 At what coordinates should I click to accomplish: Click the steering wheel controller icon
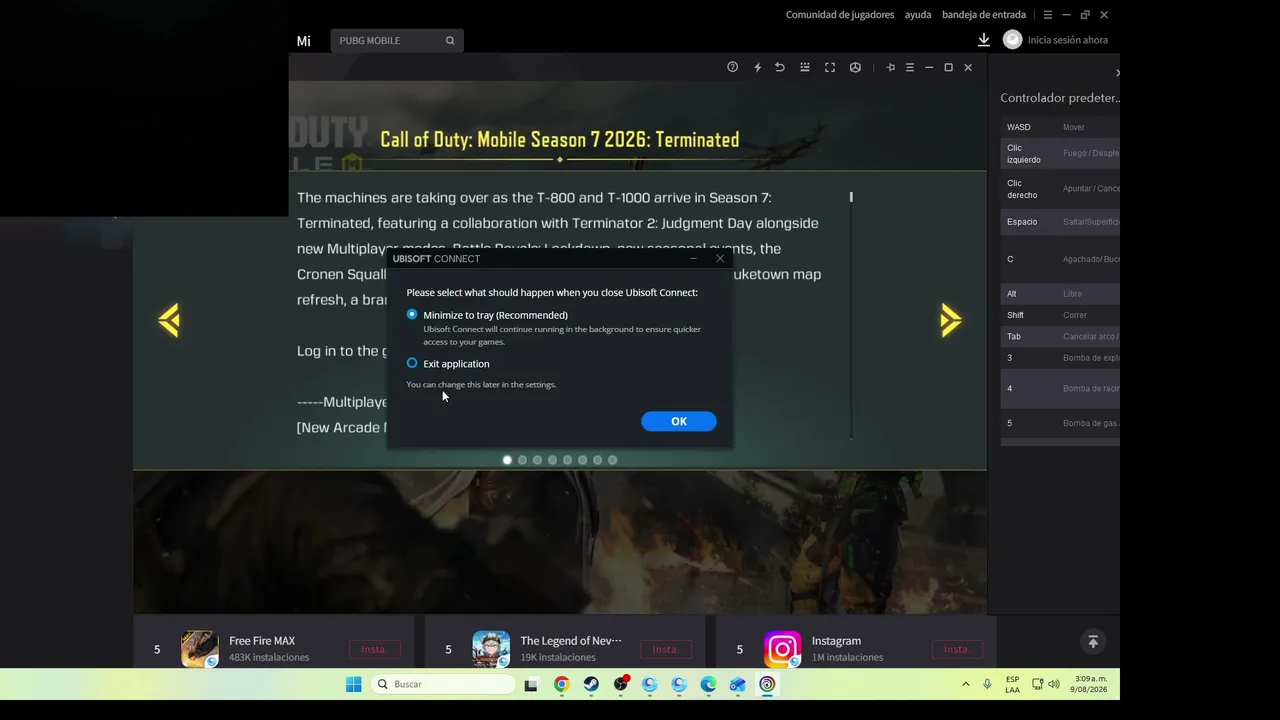[855, 67]
